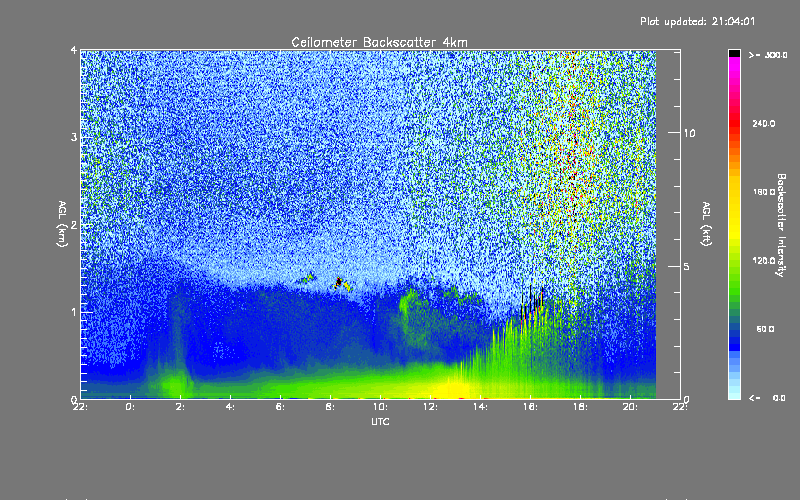This screenshot has height=500, width=800.
Task: Click the '5' tick on kft axis
Action: point(687,266)
